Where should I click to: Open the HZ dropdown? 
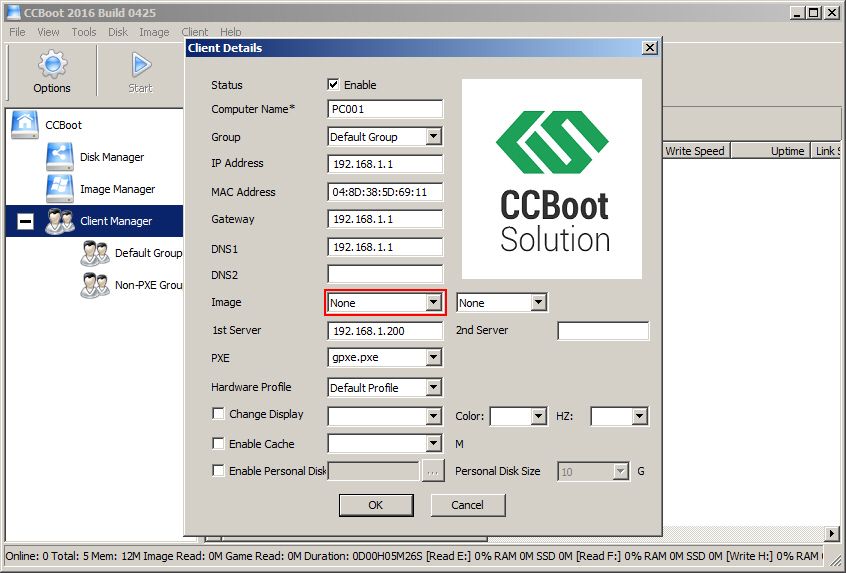(639, 416)
